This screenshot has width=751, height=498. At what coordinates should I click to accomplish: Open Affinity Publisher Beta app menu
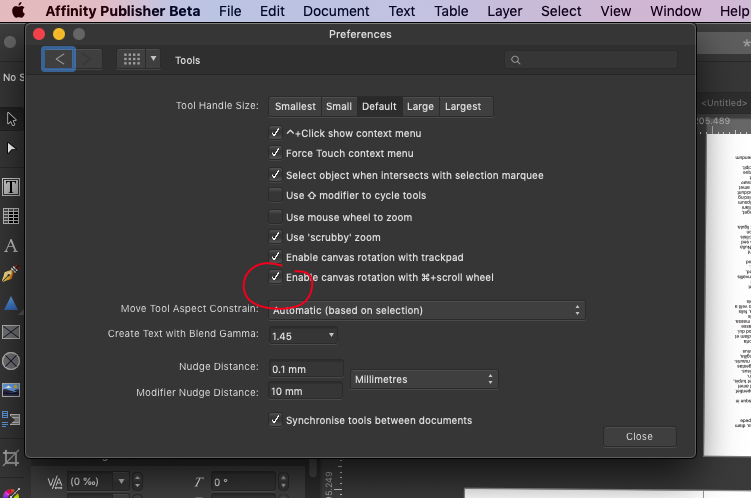point(123,11)
